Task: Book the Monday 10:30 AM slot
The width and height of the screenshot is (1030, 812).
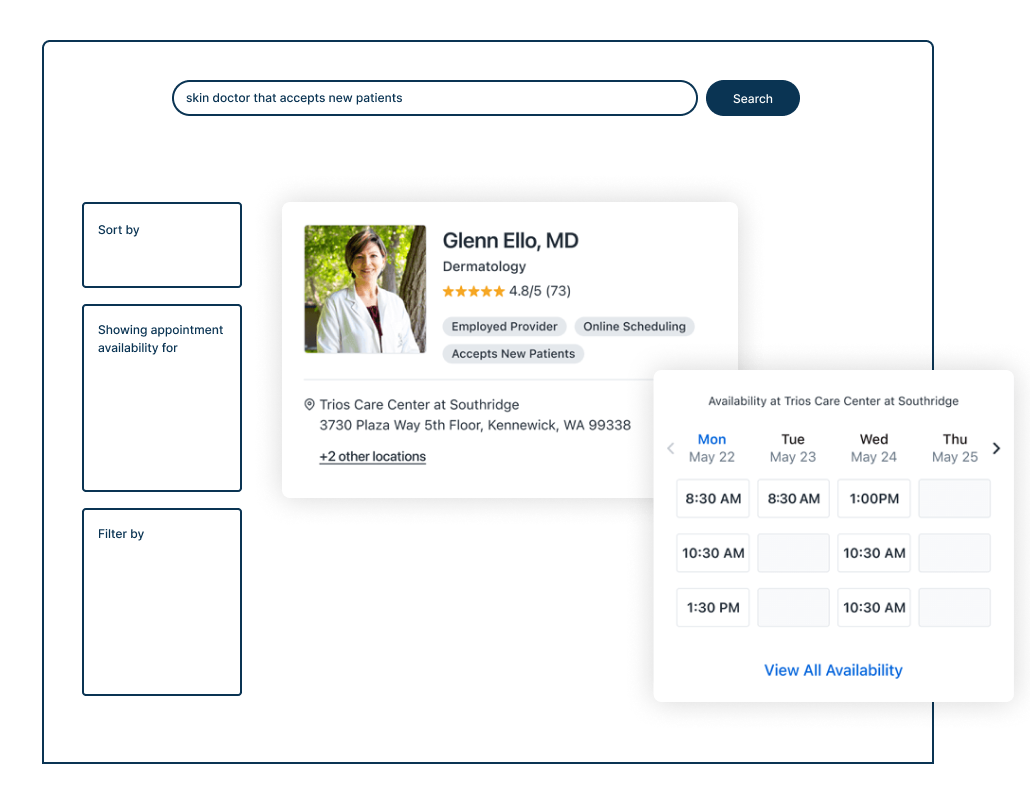Action: click(x=713, y=553)
